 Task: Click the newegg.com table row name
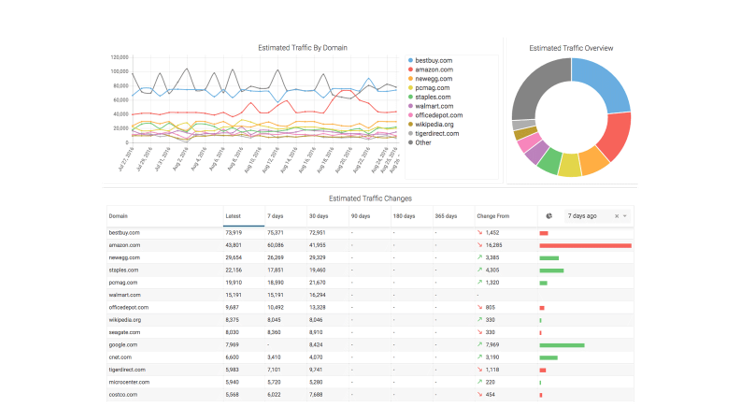click(124, 258)
